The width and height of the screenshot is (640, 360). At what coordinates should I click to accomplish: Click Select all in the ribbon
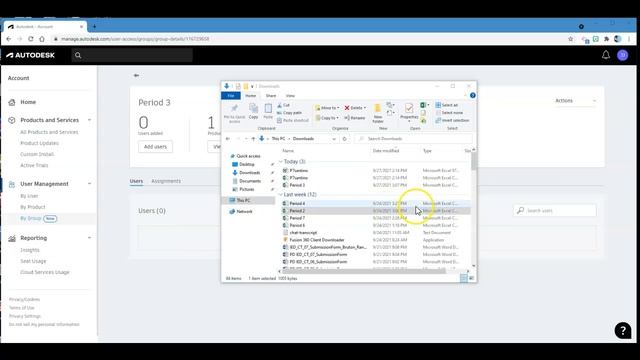447,105
